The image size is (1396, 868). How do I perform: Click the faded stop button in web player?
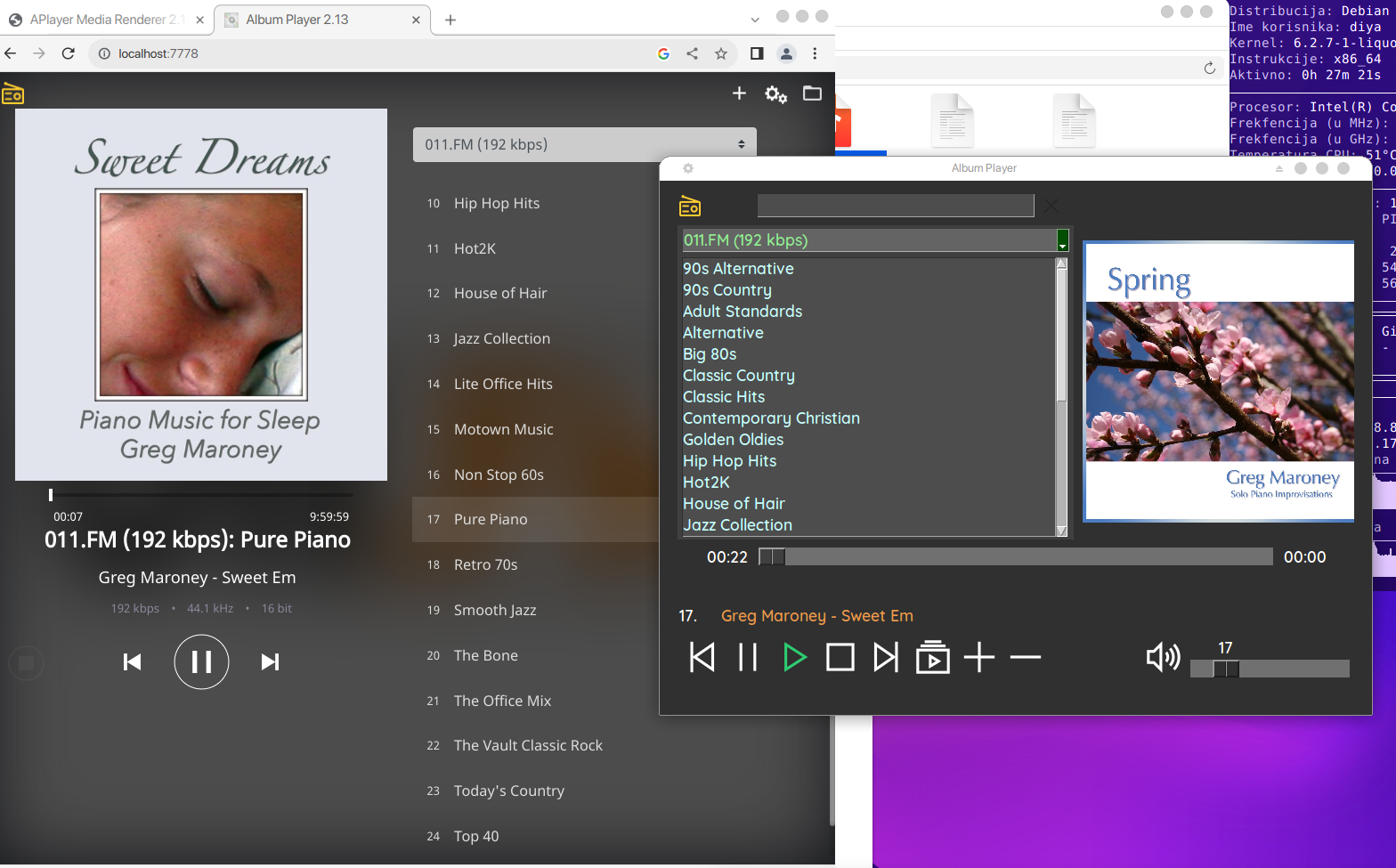click(x=26, y=663)
